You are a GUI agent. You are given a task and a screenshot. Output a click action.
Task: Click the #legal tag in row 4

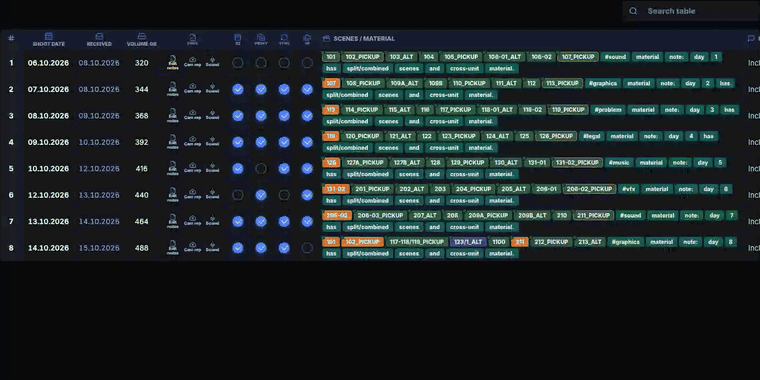(x=591, y=136)
